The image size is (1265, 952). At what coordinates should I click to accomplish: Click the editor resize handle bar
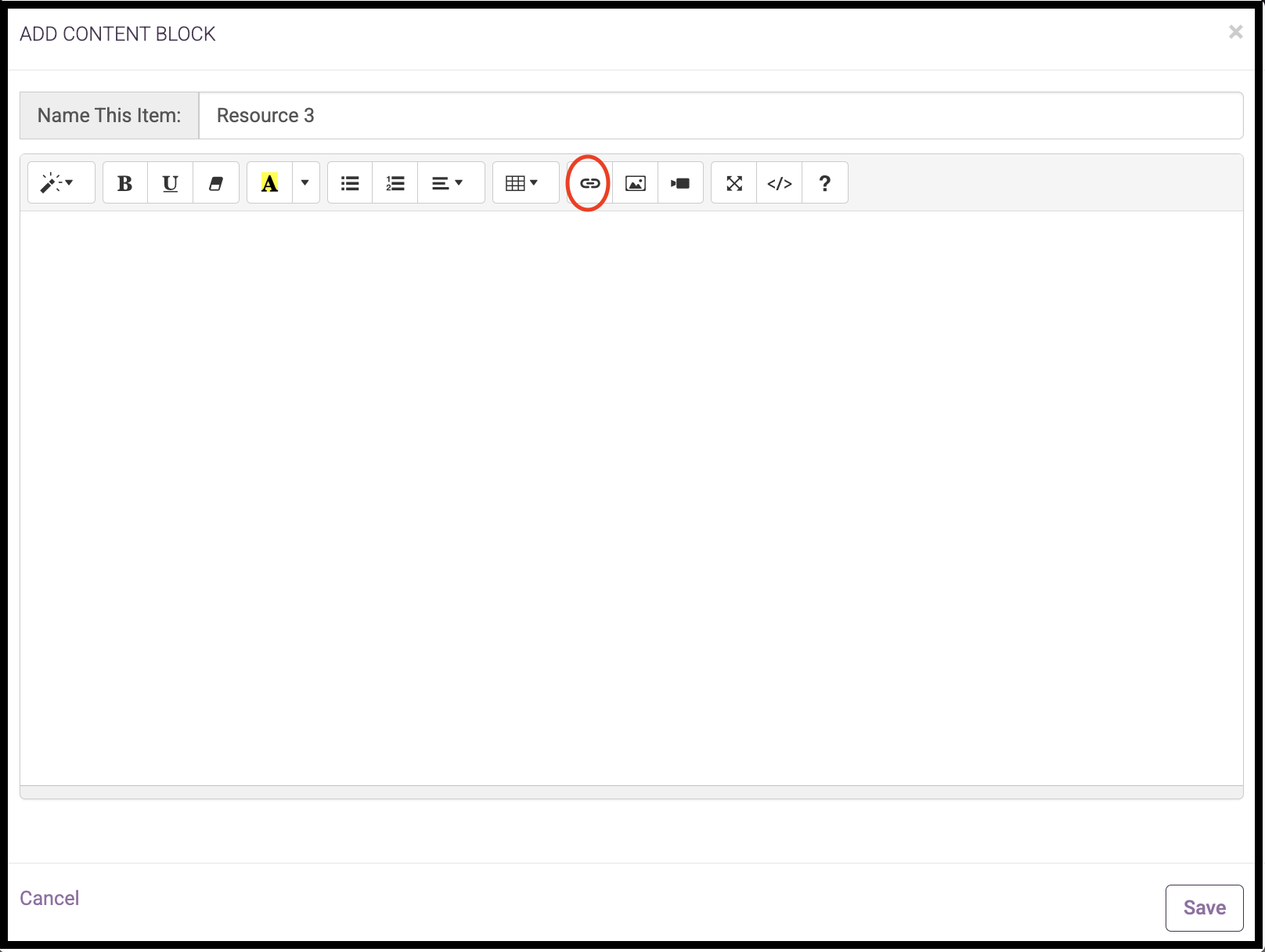point(632,792)
